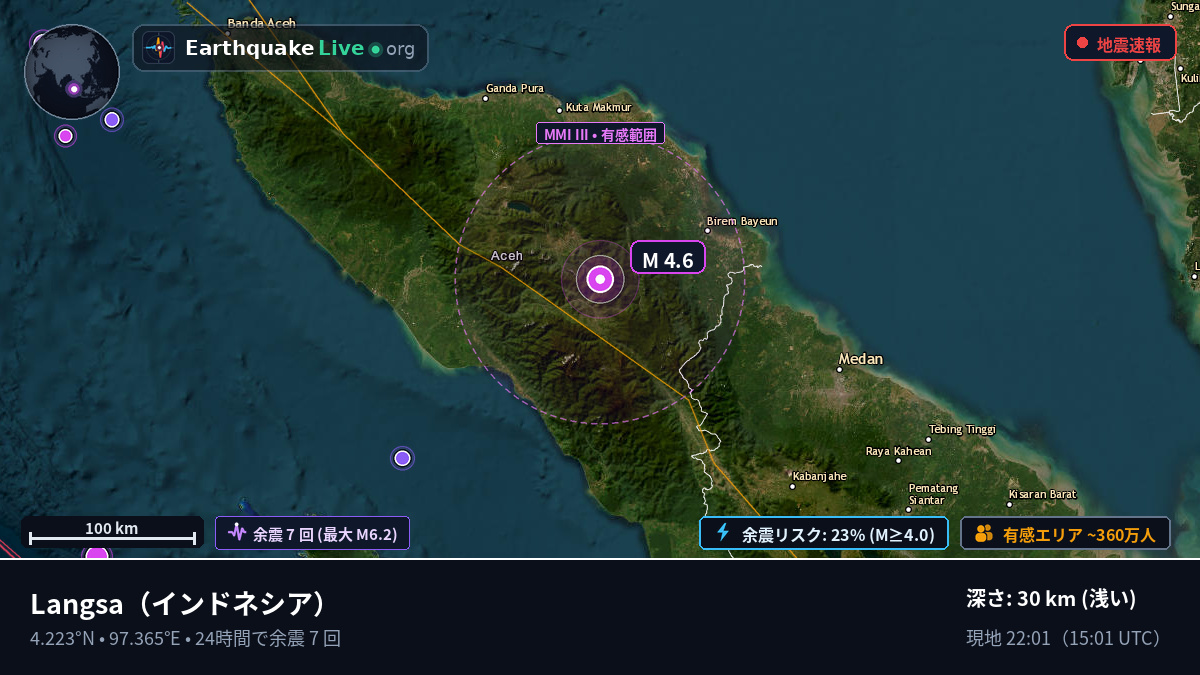Screen dimensions: 1200x675
Task: Click the Earthquake Live compass logo icon
Action: pos(159,48)
